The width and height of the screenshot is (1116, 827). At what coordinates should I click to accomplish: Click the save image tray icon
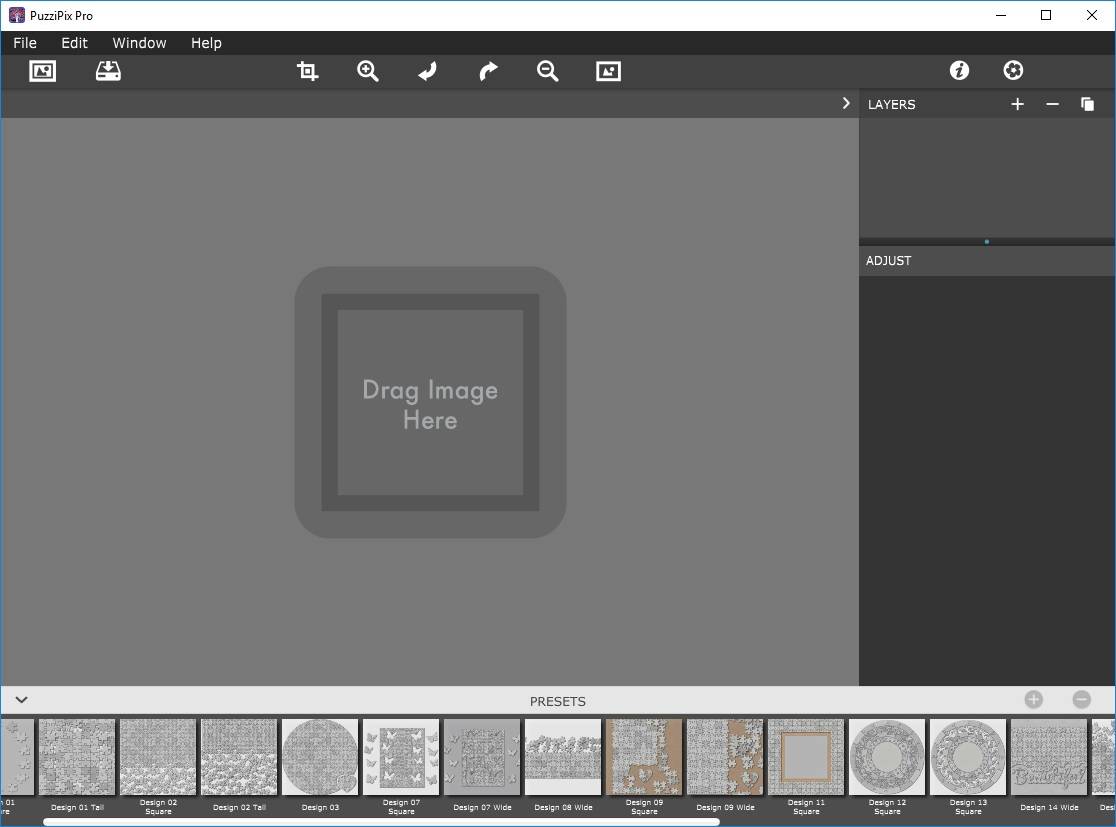click(108, 71)
